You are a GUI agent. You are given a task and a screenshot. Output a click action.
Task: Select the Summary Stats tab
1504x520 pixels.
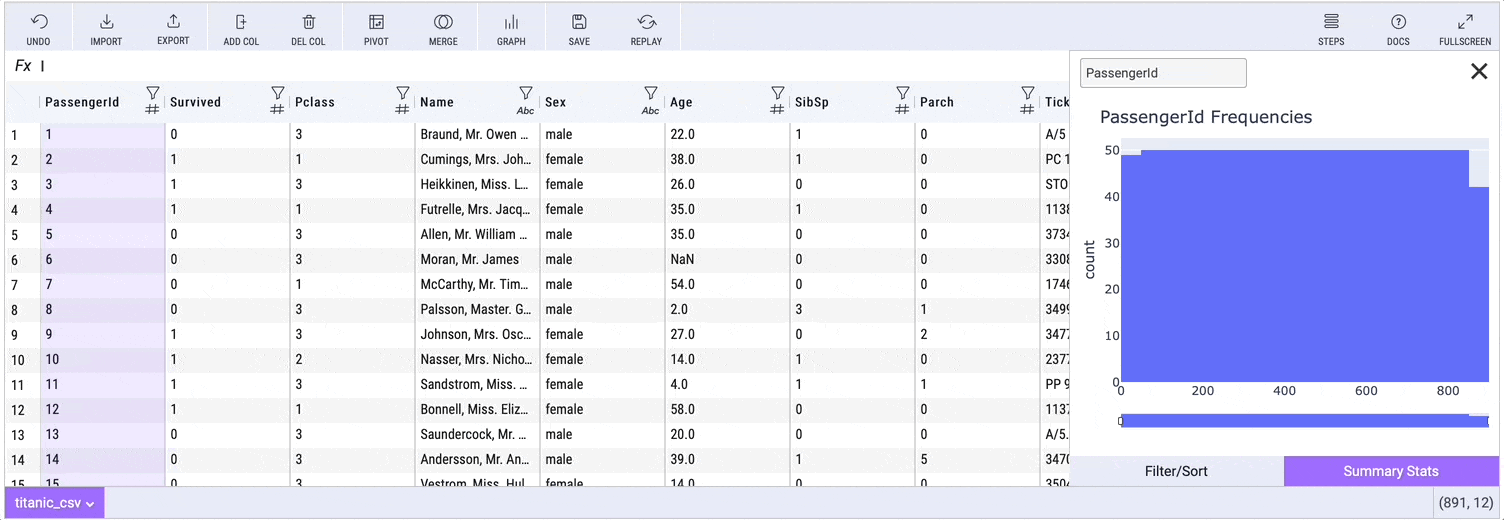coord(1390,471)
